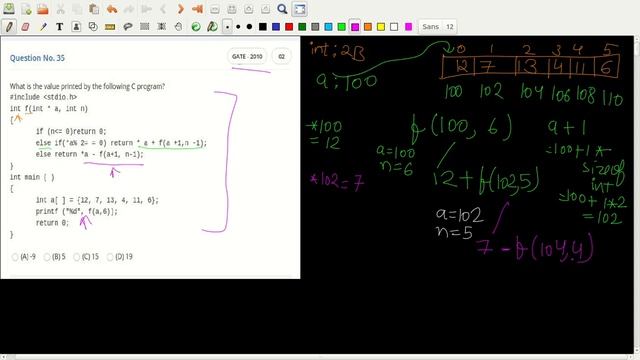Select answer option (A) -9
Screen dimensions: 640x360
point(15,257)
